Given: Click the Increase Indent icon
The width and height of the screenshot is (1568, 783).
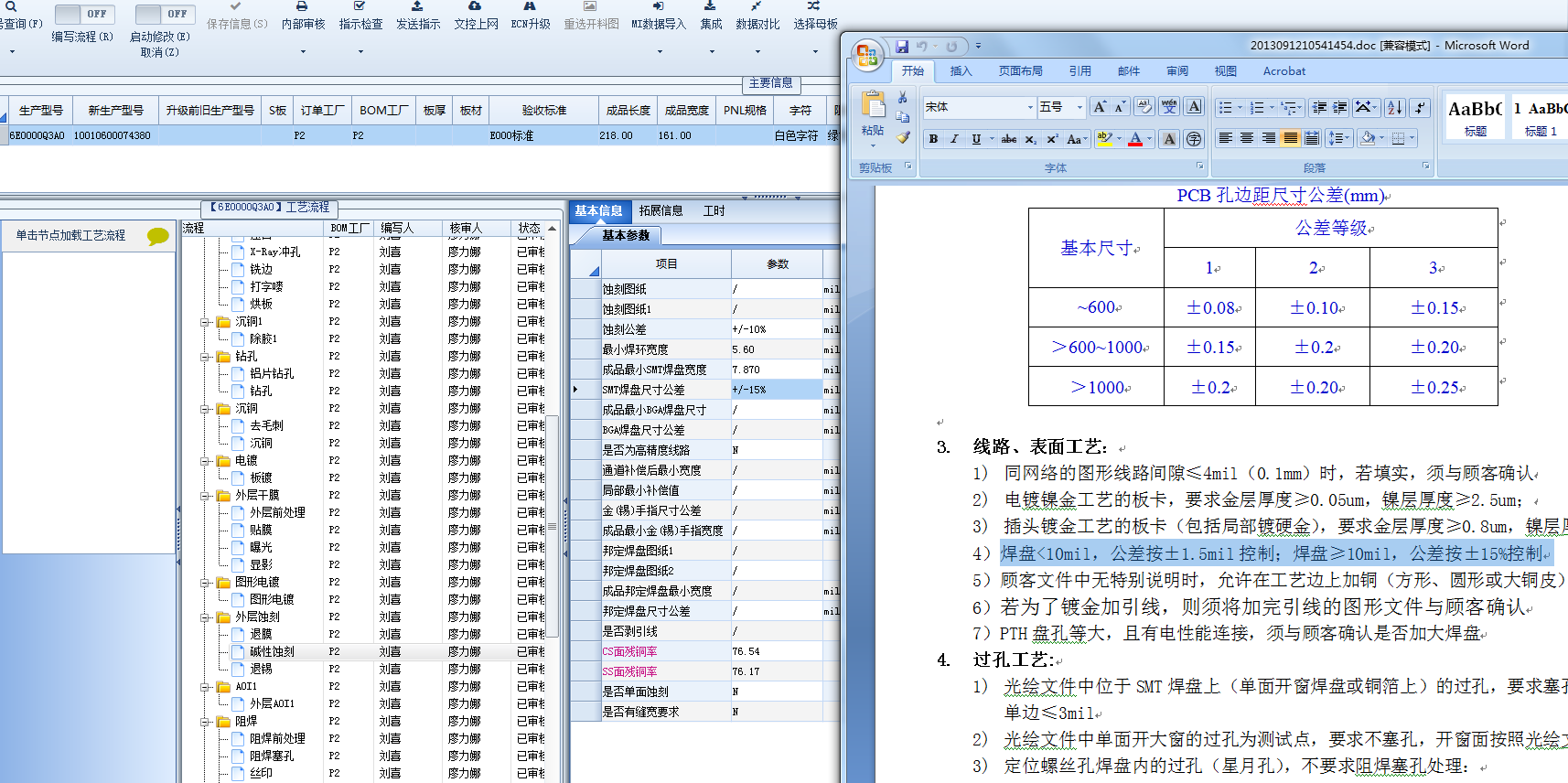Looking at the screenshot, I should [x=1340, y=107].
